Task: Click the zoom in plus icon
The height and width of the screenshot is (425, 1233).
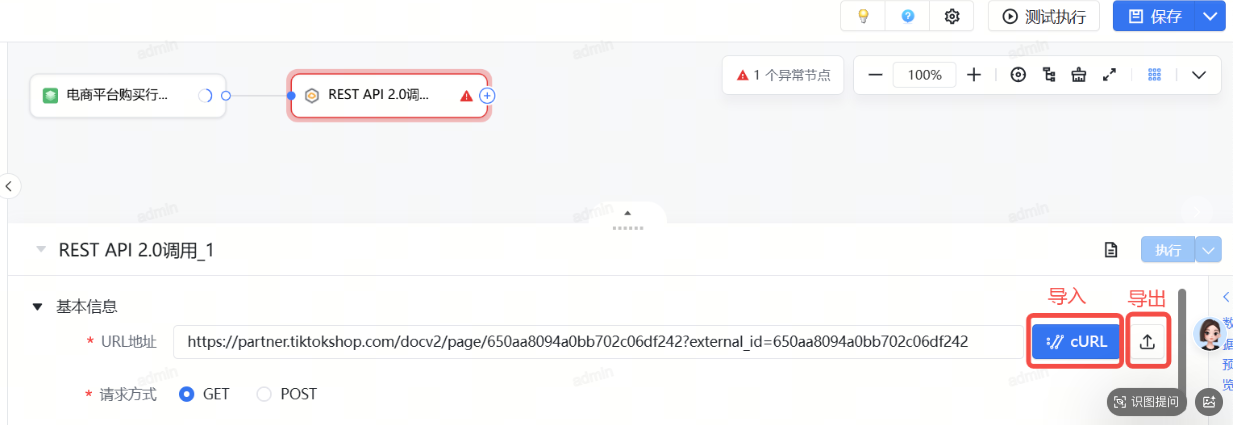Action: (x=974, y=75)
